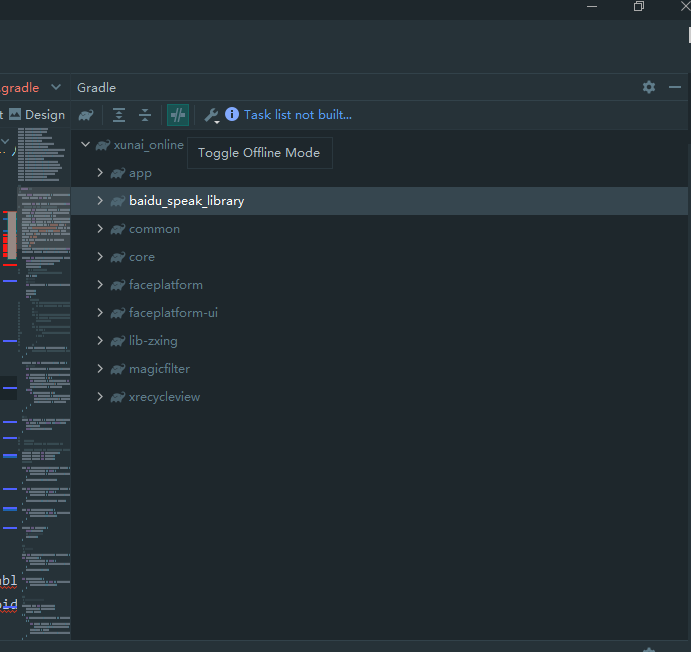Expand the app module
The image size is (691, 652).
[x=100, y=173]
